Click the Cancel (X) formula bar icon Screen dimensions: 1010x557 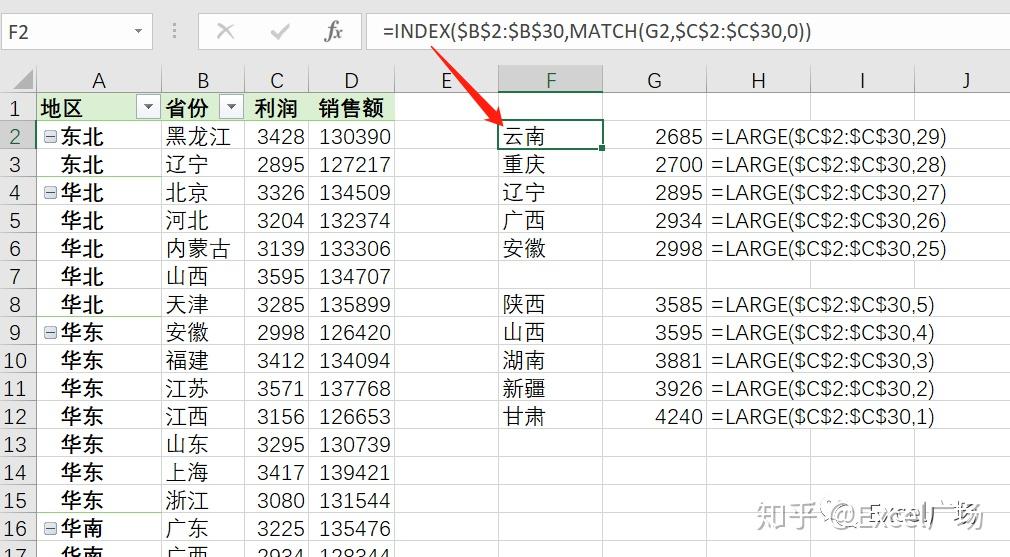225,31
